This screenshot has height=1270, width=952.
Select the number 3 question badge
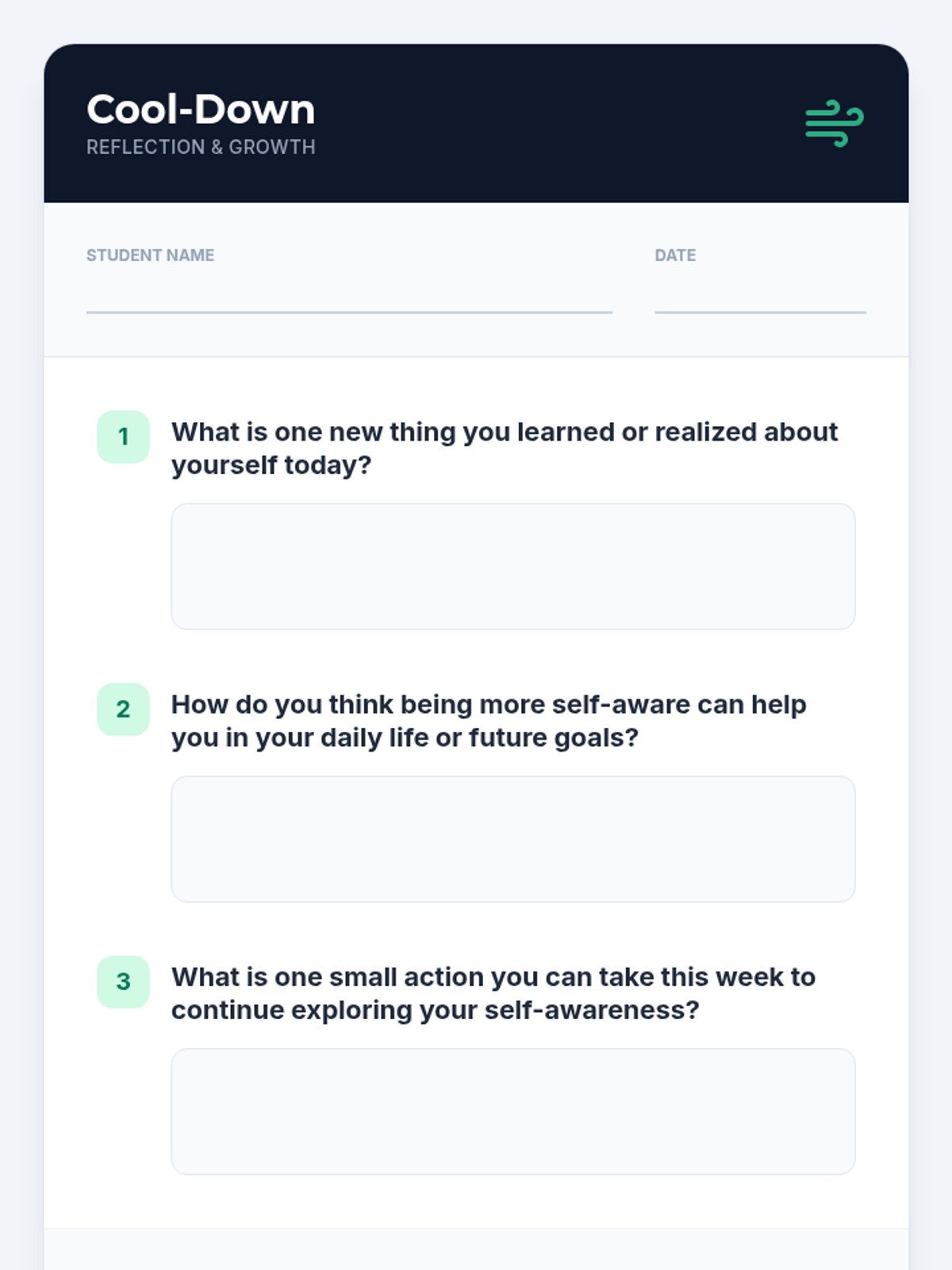123,982
